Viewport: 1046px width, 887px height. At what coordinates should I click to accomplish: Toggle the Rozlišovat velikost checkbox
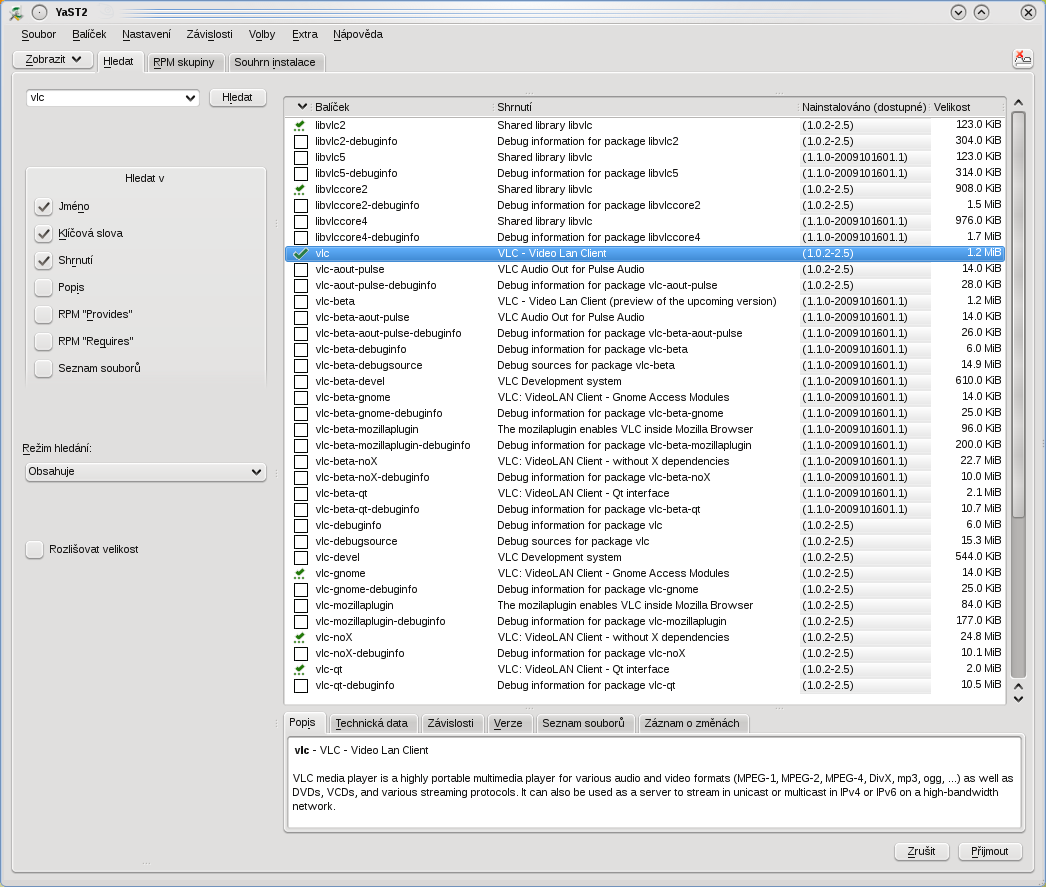point(34,550)
